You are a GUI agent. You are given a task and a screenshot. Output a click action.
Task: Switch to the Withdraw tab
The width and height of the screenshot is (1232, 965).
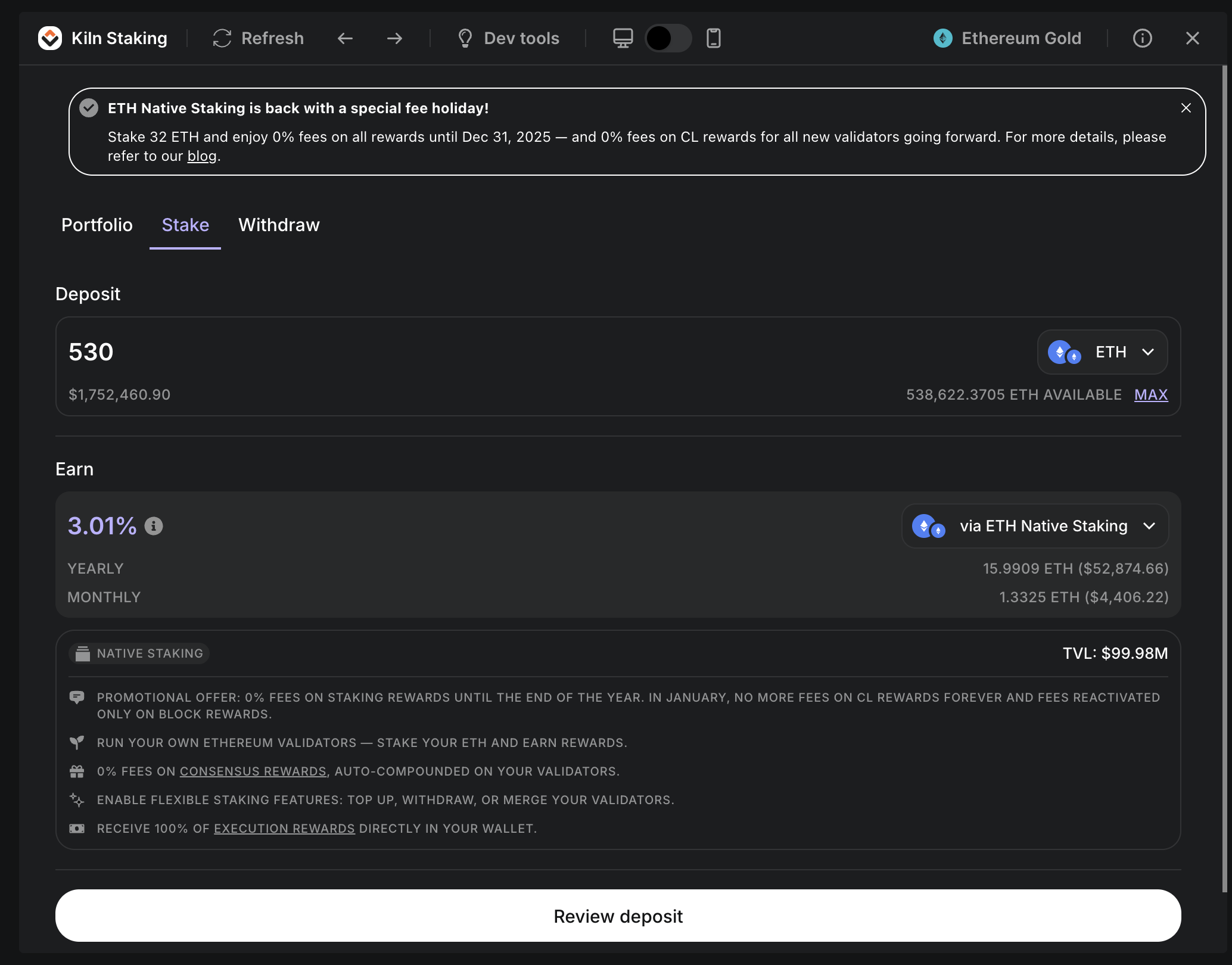click(x=279, y=225)
